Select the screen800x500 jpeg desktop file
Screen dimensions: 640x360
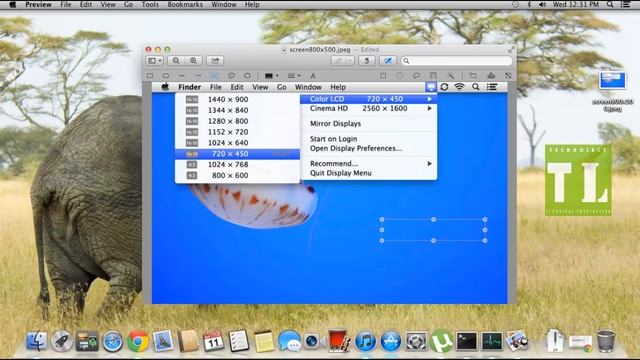click(612, 91)
